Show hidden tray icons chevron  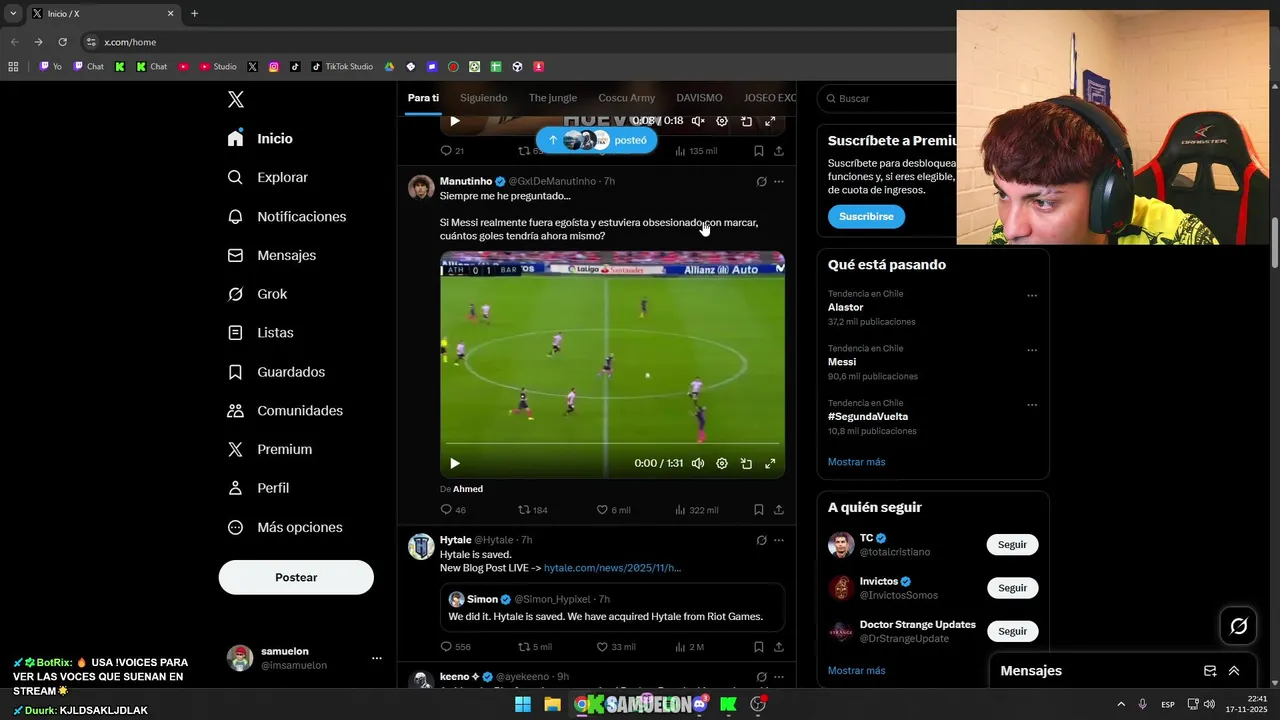(x=1121, y=704)
